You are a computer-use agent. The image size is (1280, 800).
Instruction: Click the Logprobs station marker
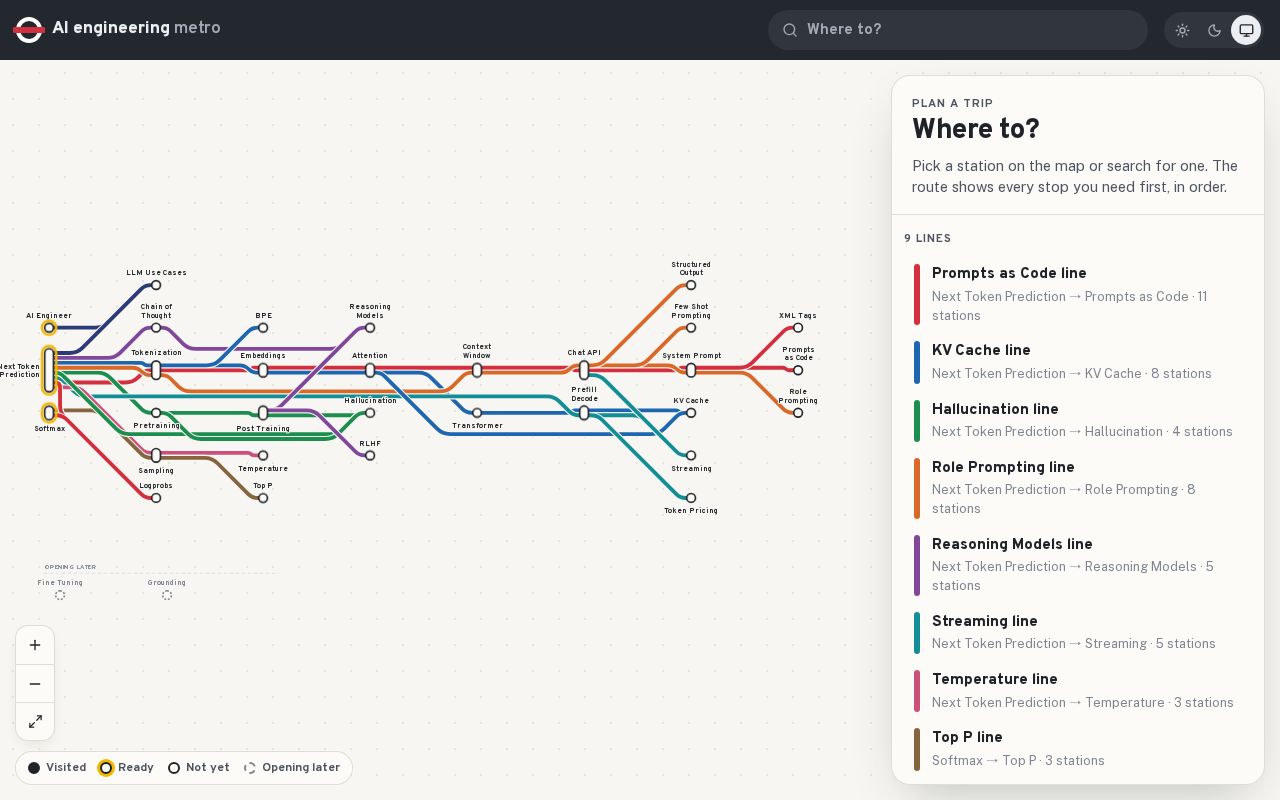156,498
